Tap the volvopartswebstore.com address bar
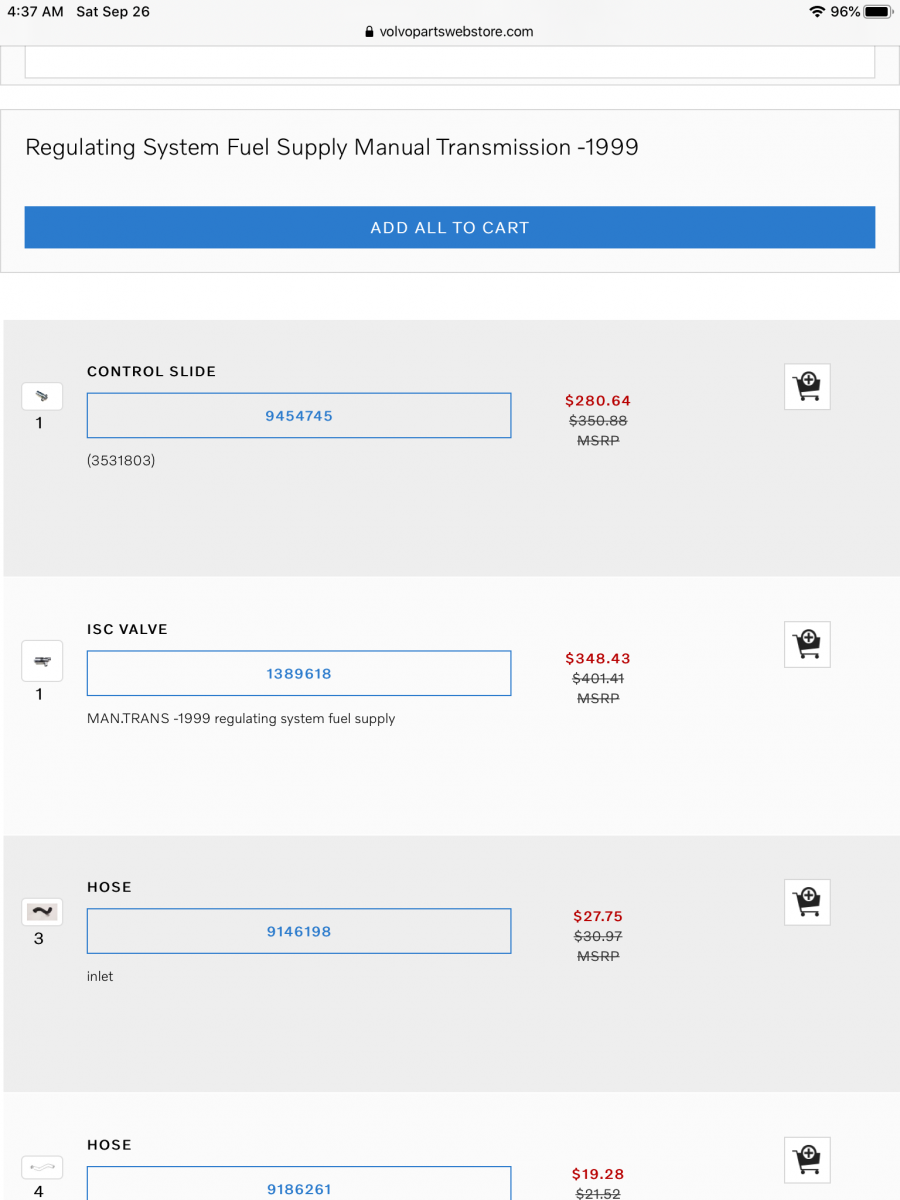 (x=455, y=31)
